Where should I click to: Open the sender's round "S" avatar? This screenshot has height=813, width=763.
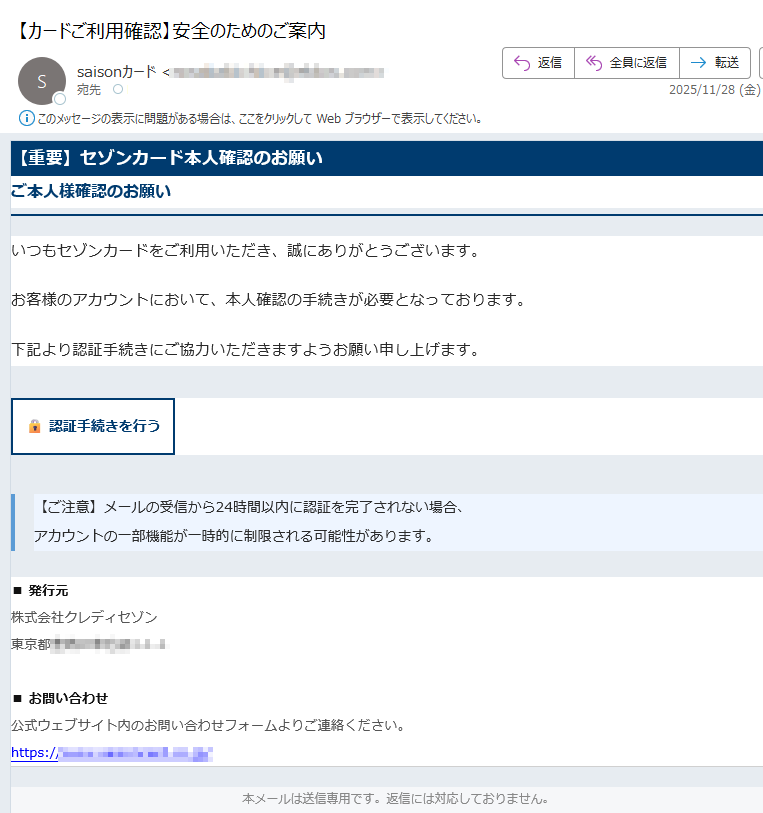pyautogui.click(x=41, y=81)
